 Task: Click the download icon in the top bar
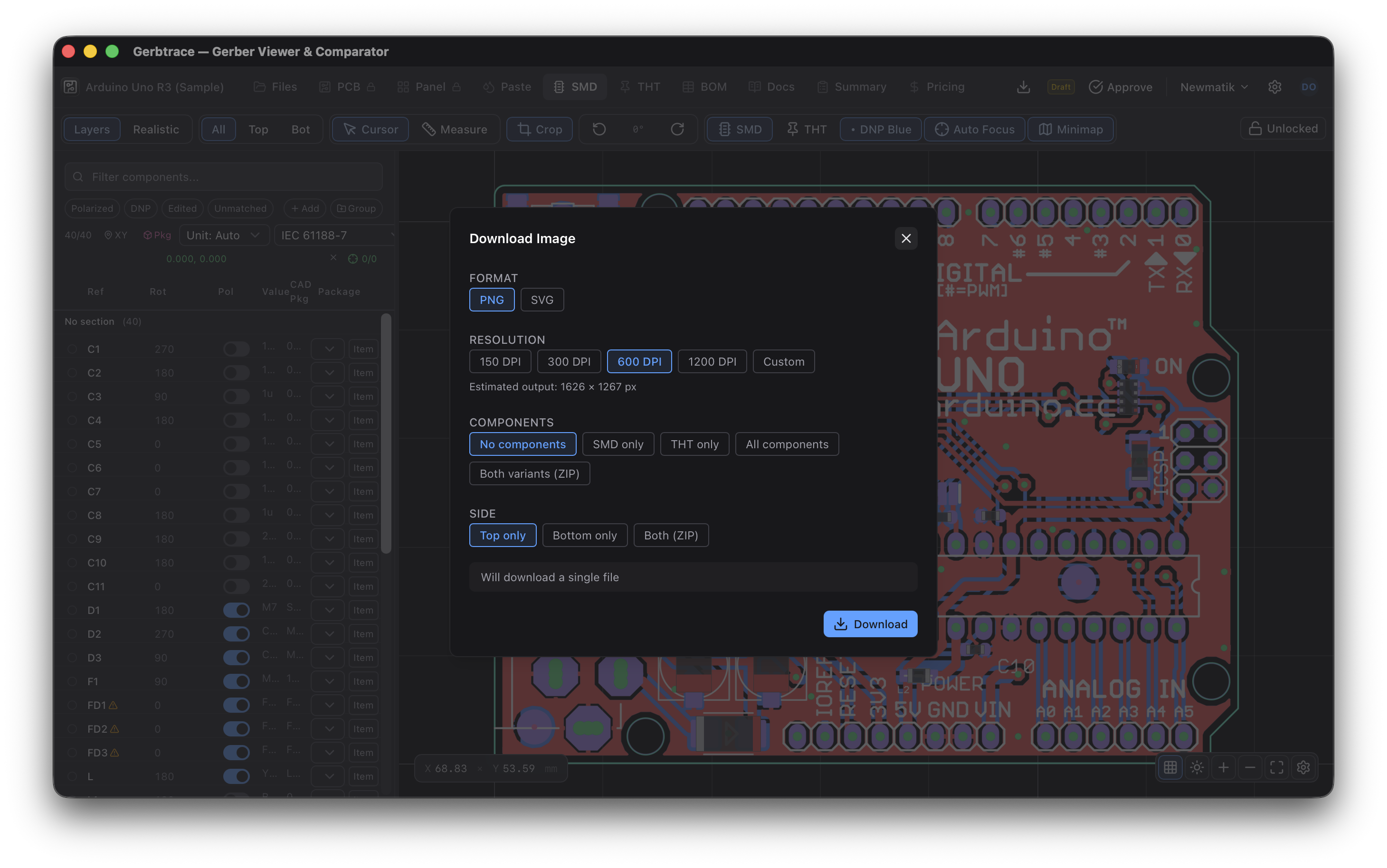1023,87
